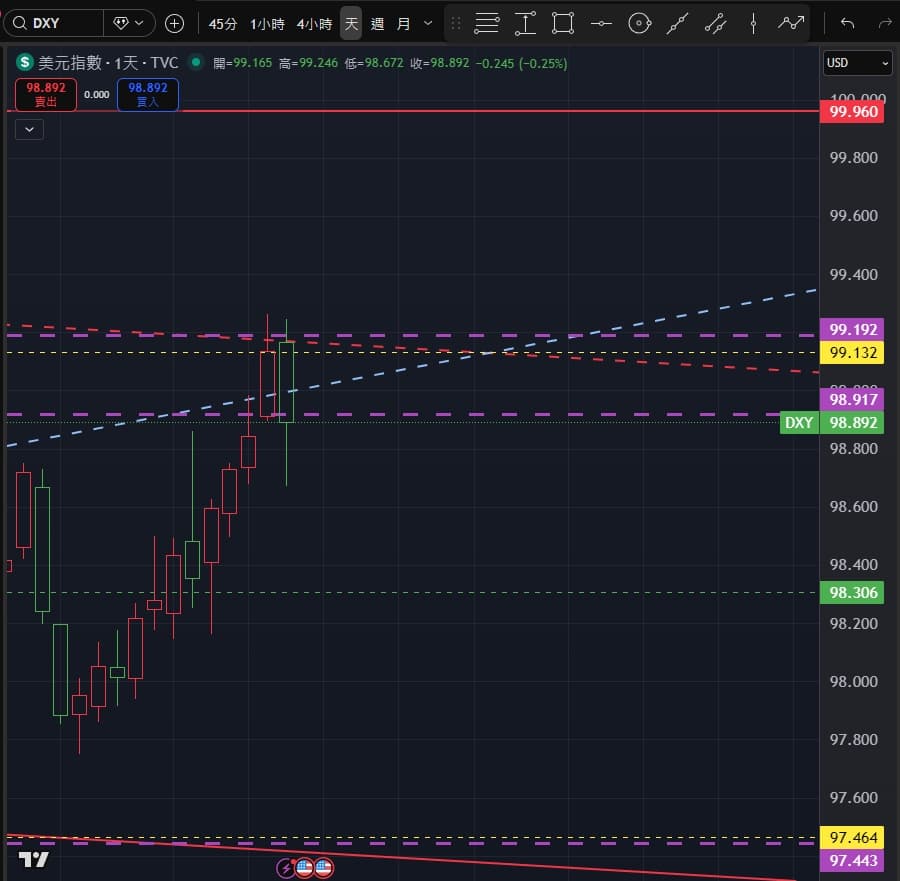Grab the drawing toolbar dotted handle
The width and height of the screenshot is (900, 881).
tap(456, 24)
